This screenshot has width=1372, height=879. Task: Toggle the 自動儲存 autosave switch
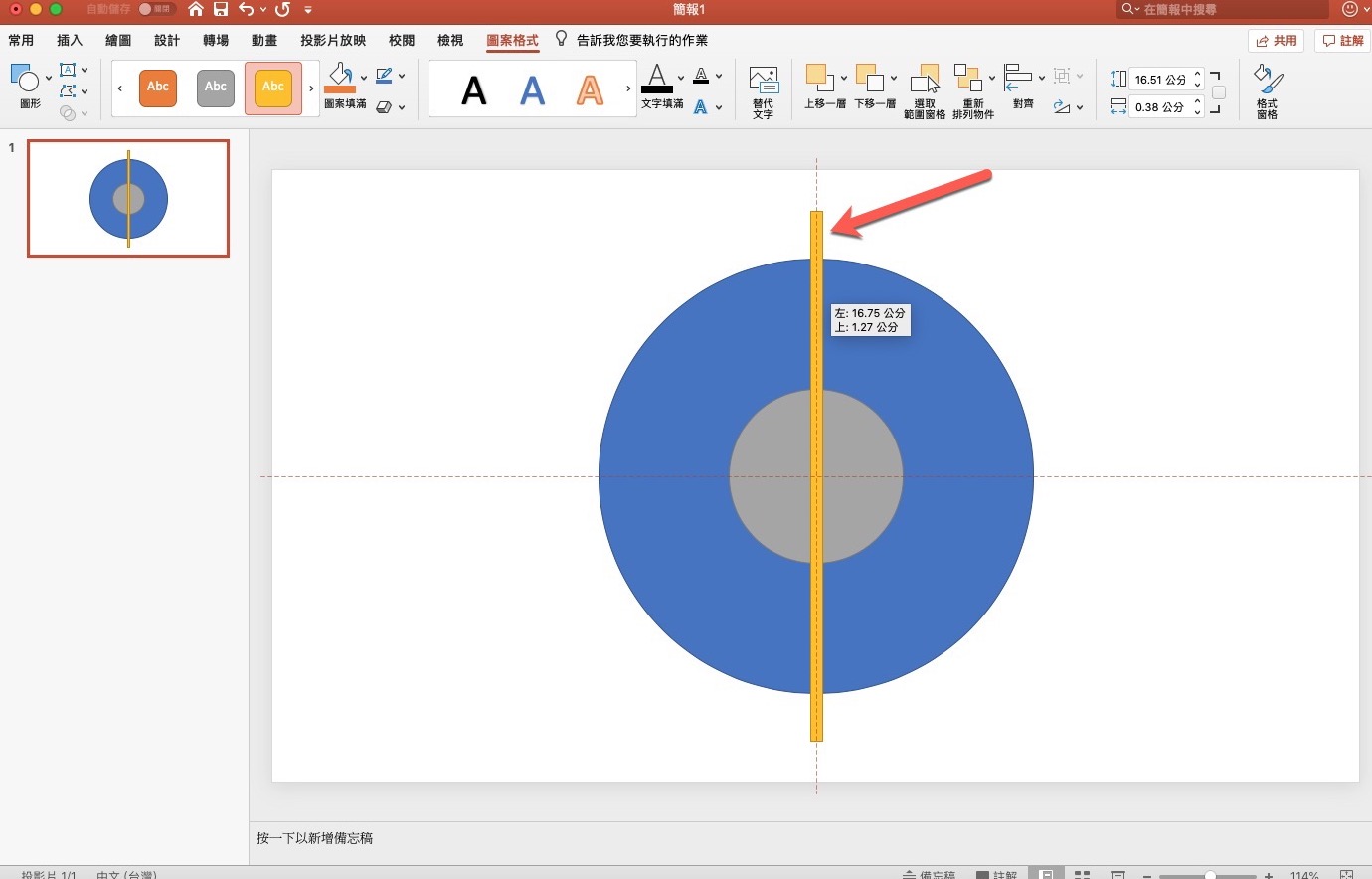coord(156,9)
